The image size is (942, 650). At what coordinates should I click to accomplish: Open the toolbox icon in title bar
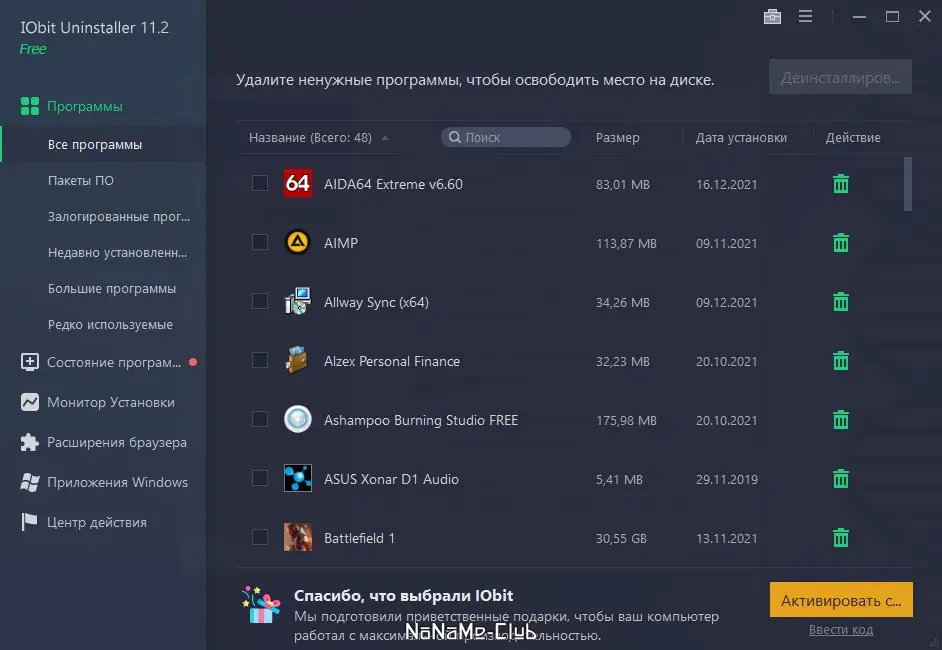point(772,16)
